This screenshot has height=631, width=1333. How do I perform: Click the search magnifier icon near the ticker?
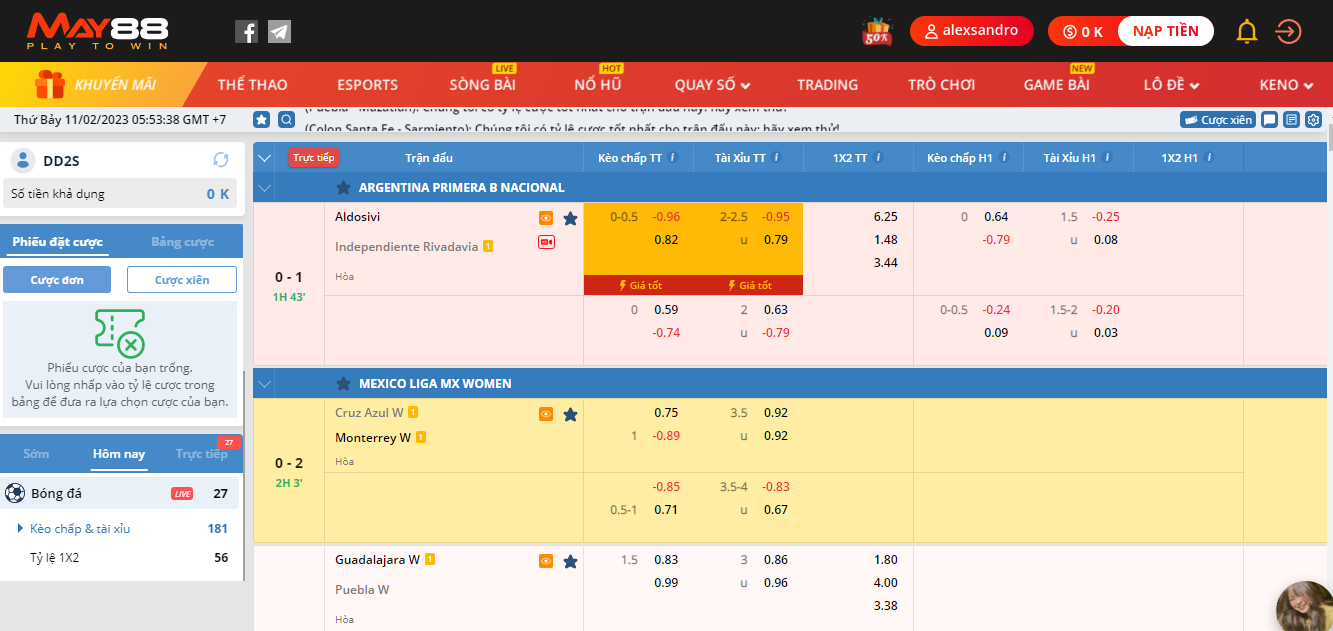(x=286, y=120)
